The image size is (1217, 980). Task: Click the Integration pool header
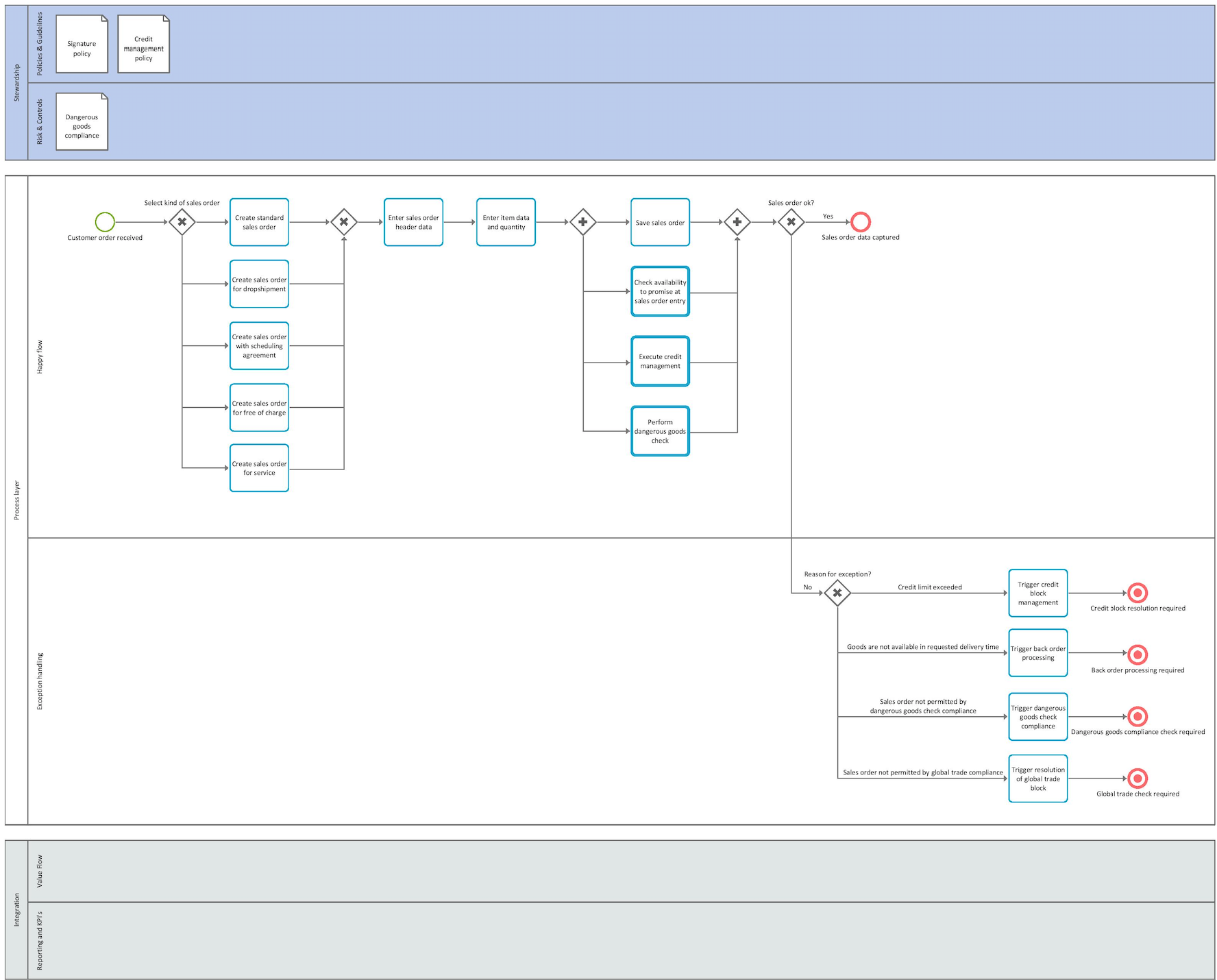click(16, 909)
